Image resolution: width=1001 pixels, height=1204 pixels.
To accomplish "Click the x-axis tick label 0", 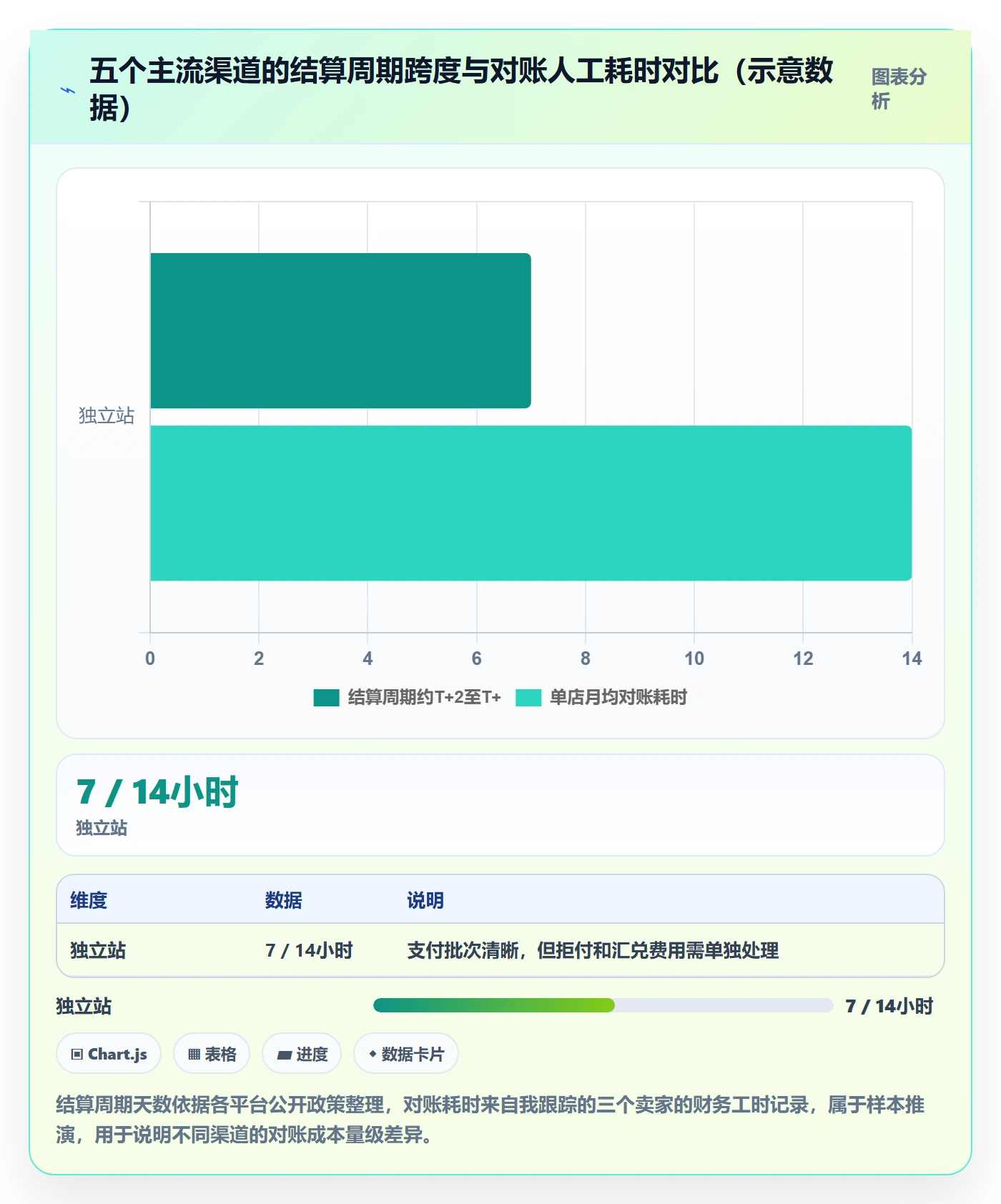I will (150, 658).
